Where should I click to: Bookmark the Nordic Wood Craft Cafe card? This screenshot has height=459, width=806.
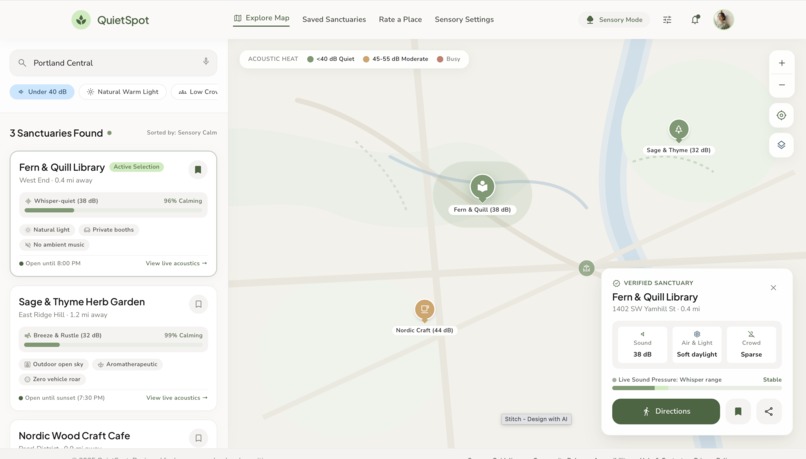(198, 438)
